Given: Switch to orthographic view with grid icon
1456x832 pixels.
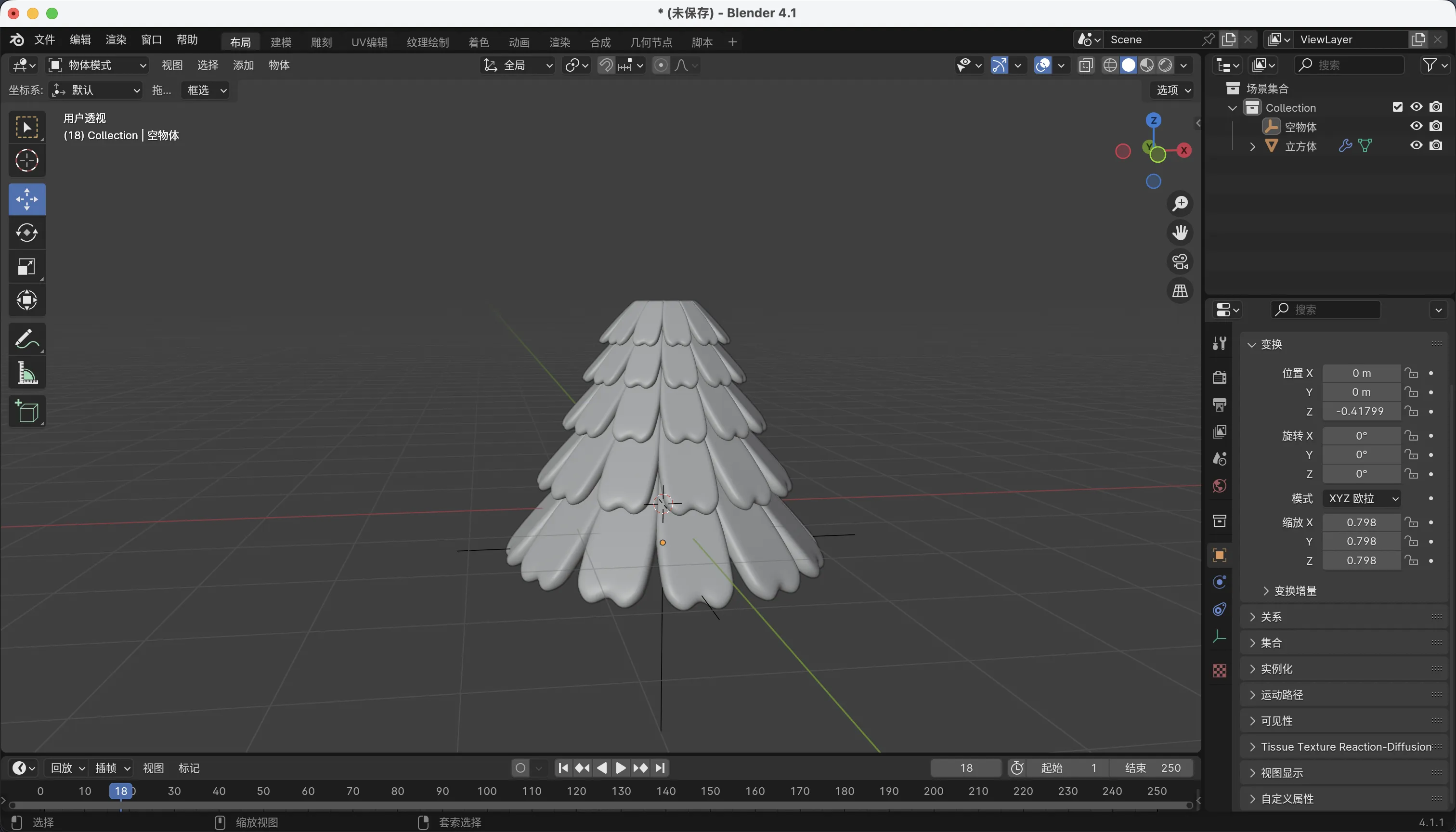Looking at the screenshot, I should pyautogui.click(x=1180, y=291).
